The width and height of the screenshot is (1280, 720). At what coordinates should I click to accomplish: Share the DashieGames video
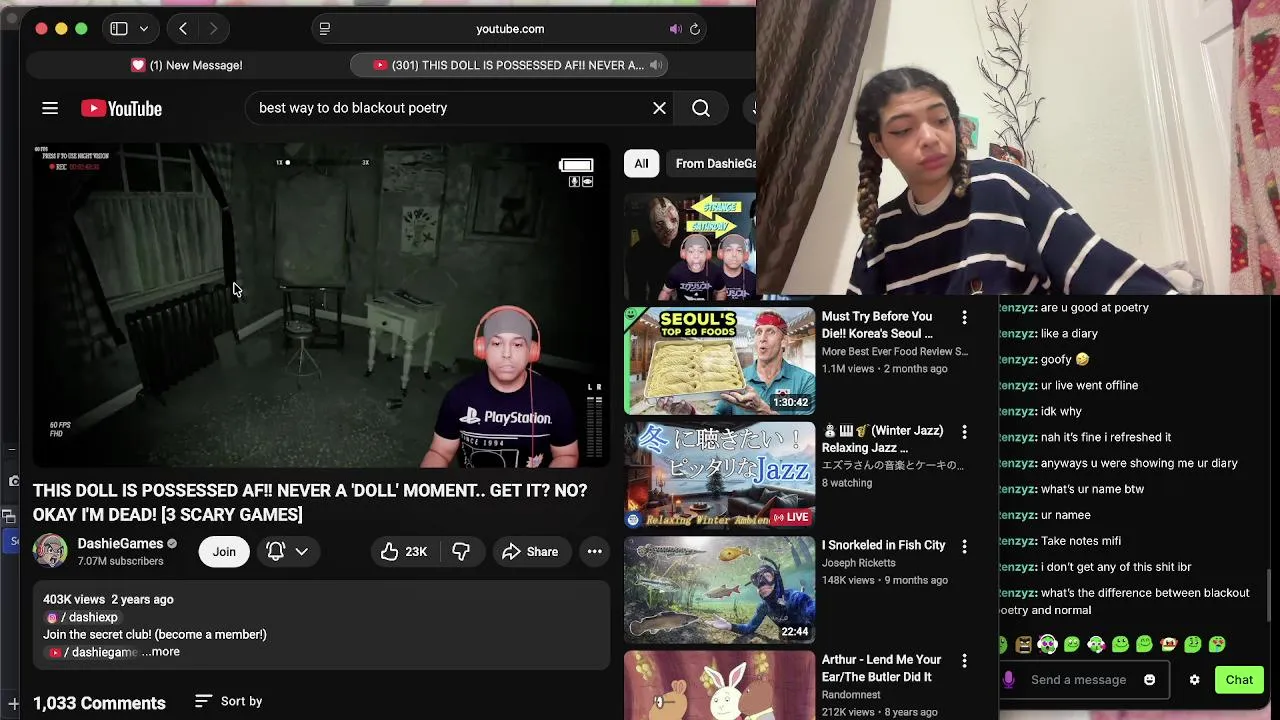(x=530, y=552)
